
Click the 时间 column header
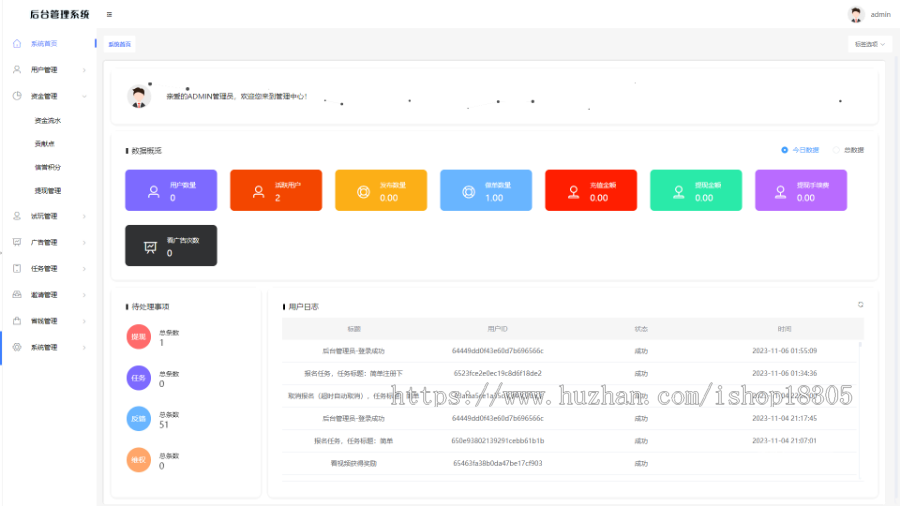pyautogui.click(x=784, y=329)
